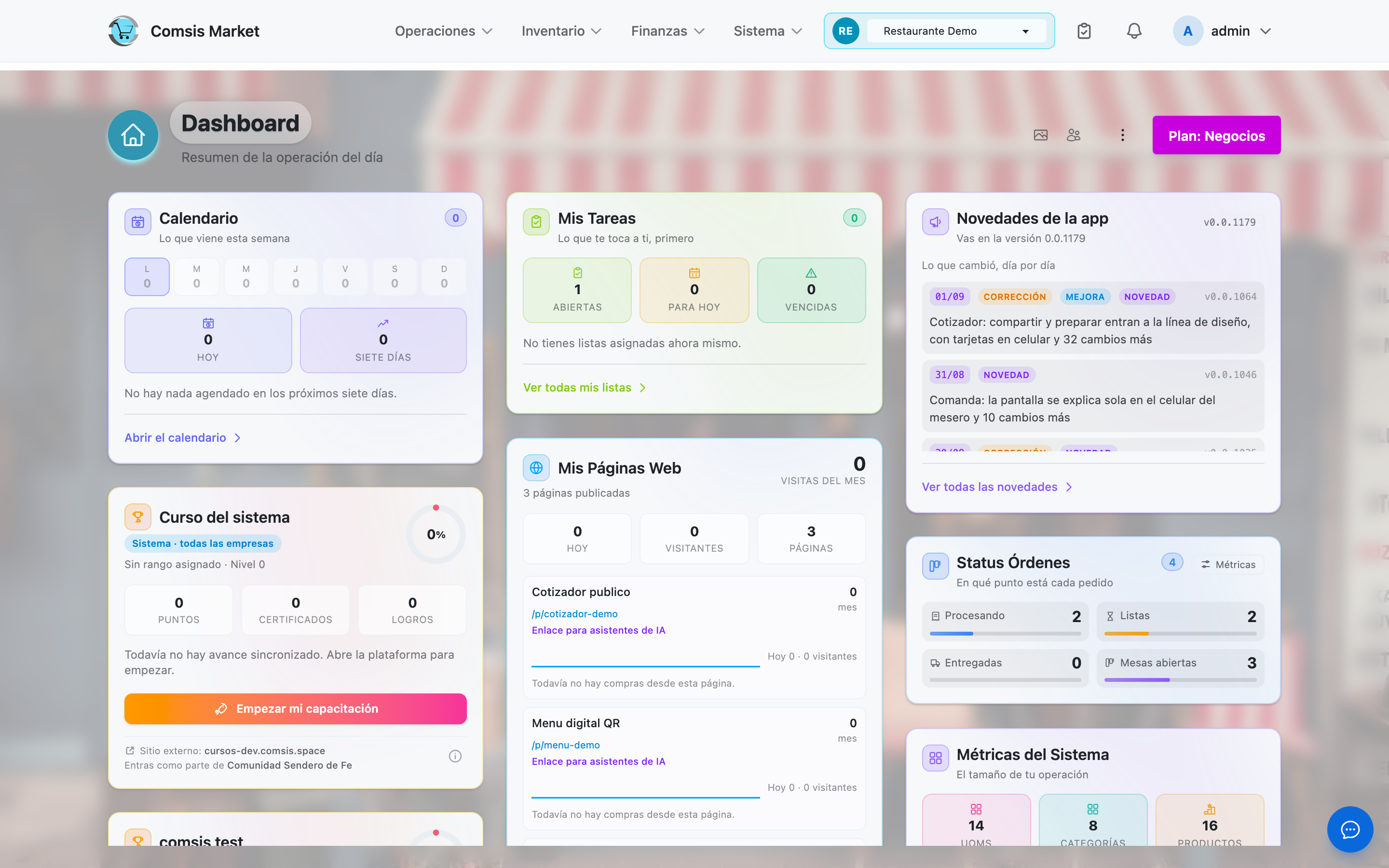Click the Dashboard home icon

point(133,135)
